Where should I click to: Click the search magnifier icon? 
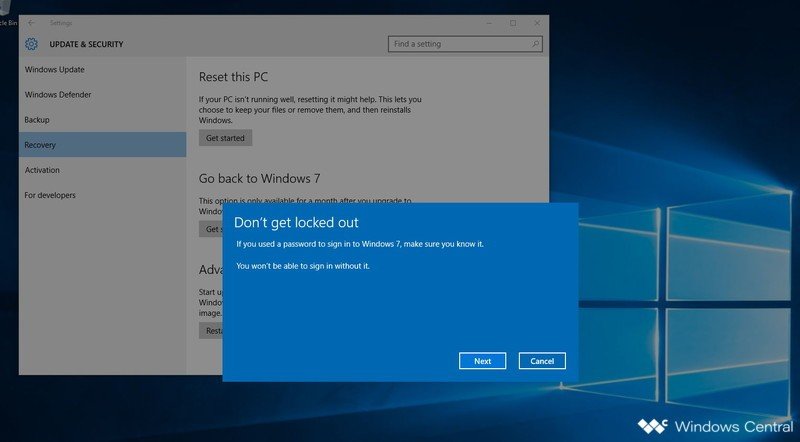click(535, 44)
